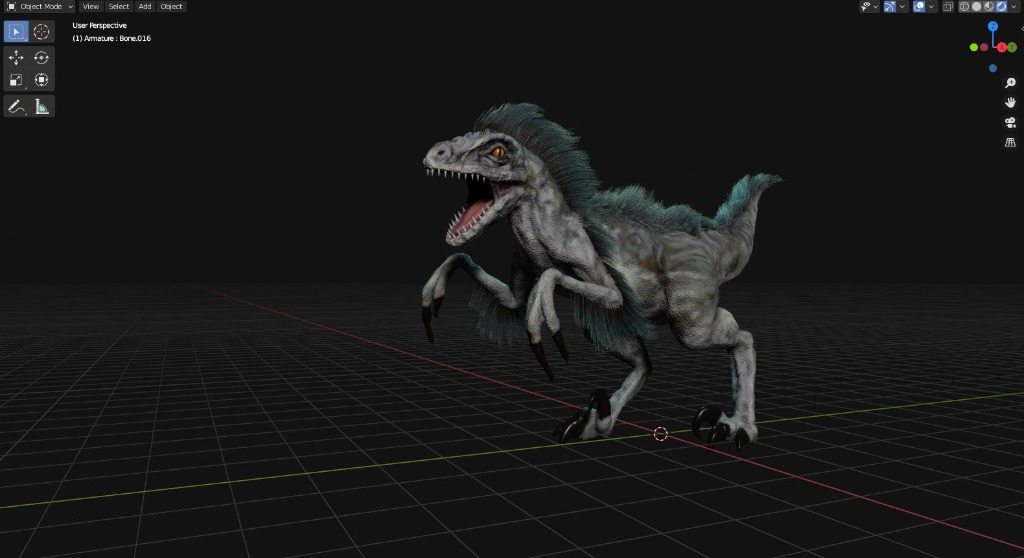Activate the 3D Cursor tool
This screenshot has width=1024, height=558.
[x=41, y=31]
